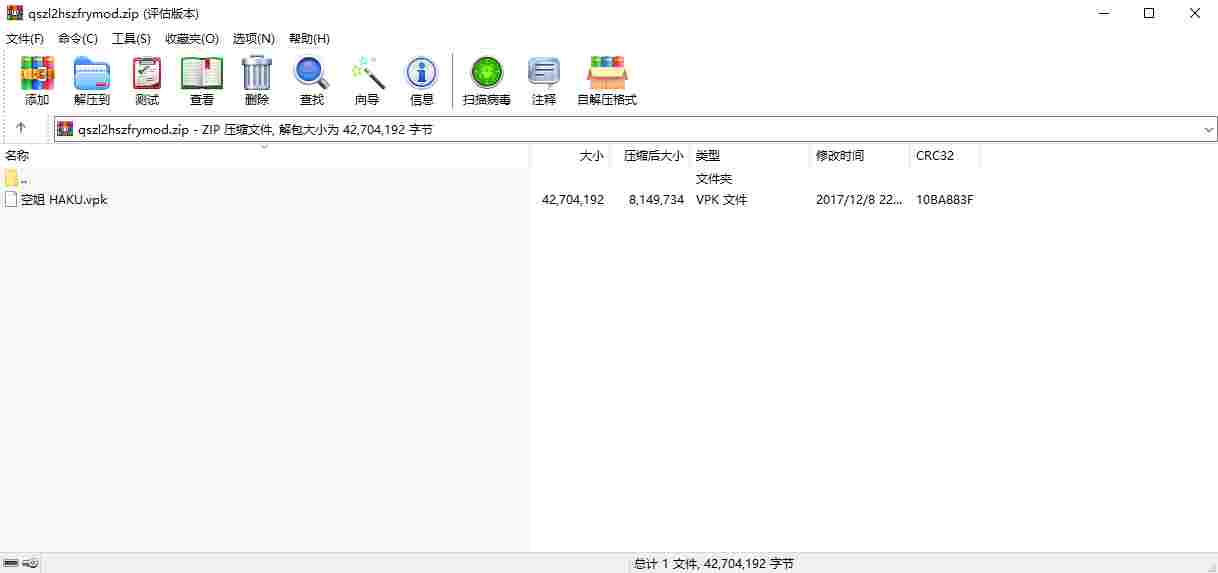The width and height of the screenshot is (1218, 573).
Task: Sort by the 大小 column header
Action: [570, 156]
